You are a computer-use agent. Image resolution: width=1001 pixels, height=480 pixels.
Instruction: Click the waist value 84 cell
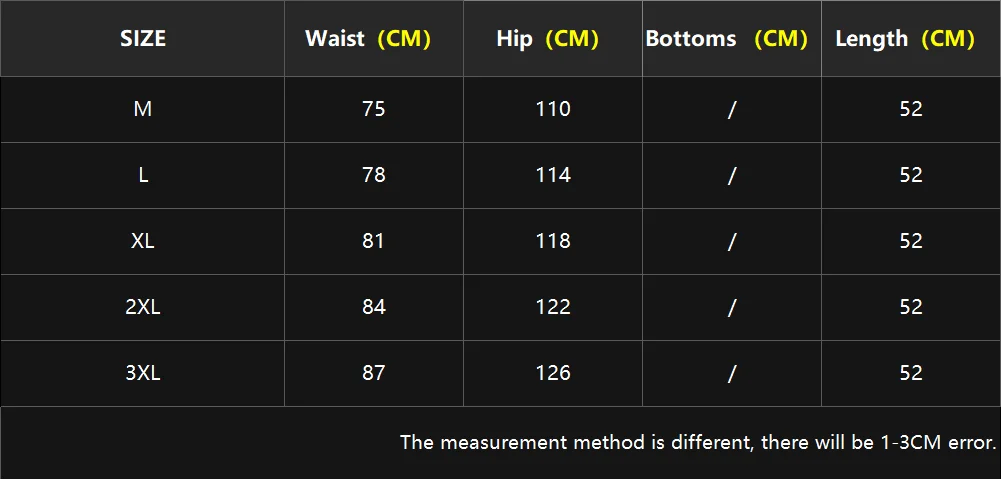374,307
